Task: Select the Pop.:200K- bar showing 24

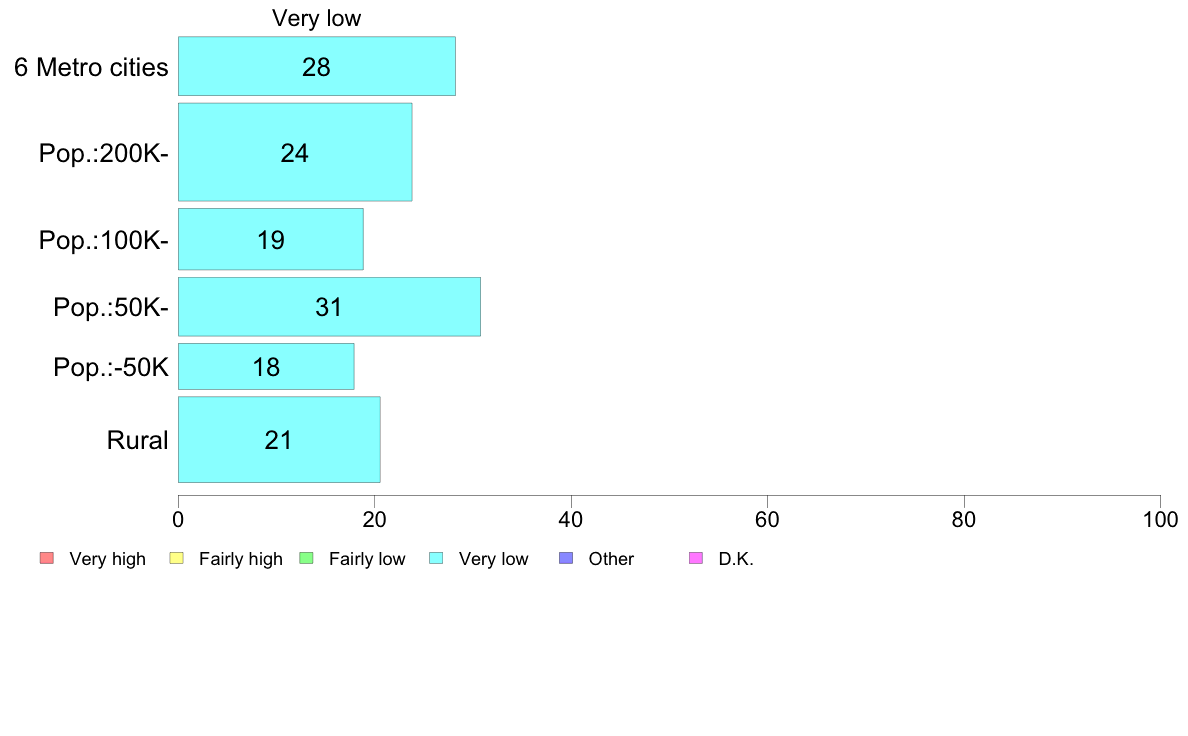Action: [x=295, y=152]
